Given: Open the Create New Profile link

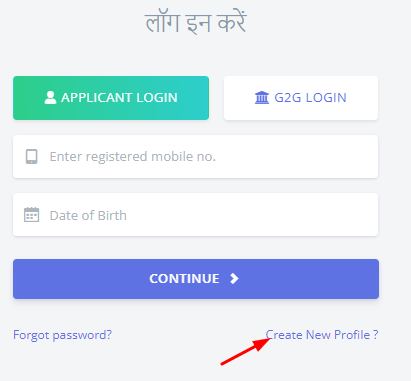Looking at the screenshot, I should click(322, 335).
